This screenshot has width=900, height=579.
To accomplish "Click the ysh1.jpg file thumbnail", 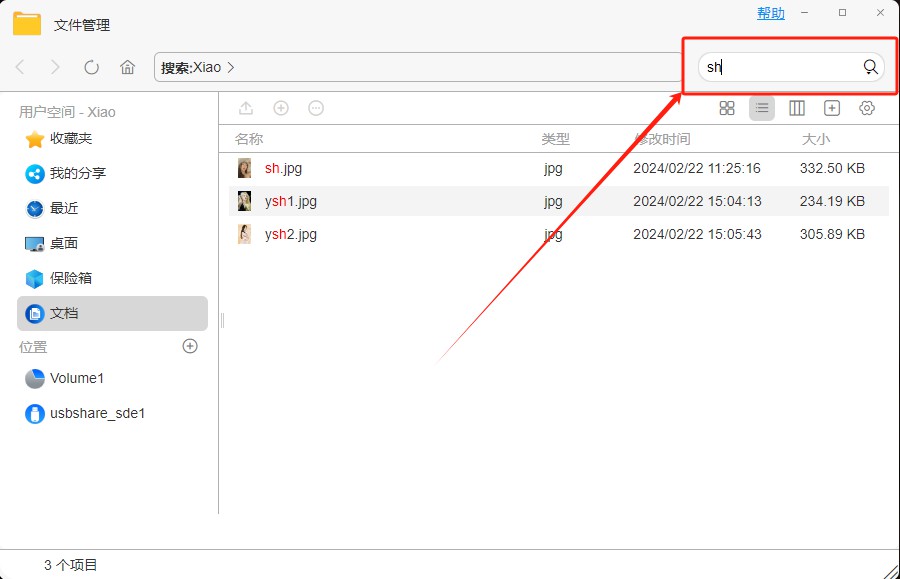I will tap(244, 201).
